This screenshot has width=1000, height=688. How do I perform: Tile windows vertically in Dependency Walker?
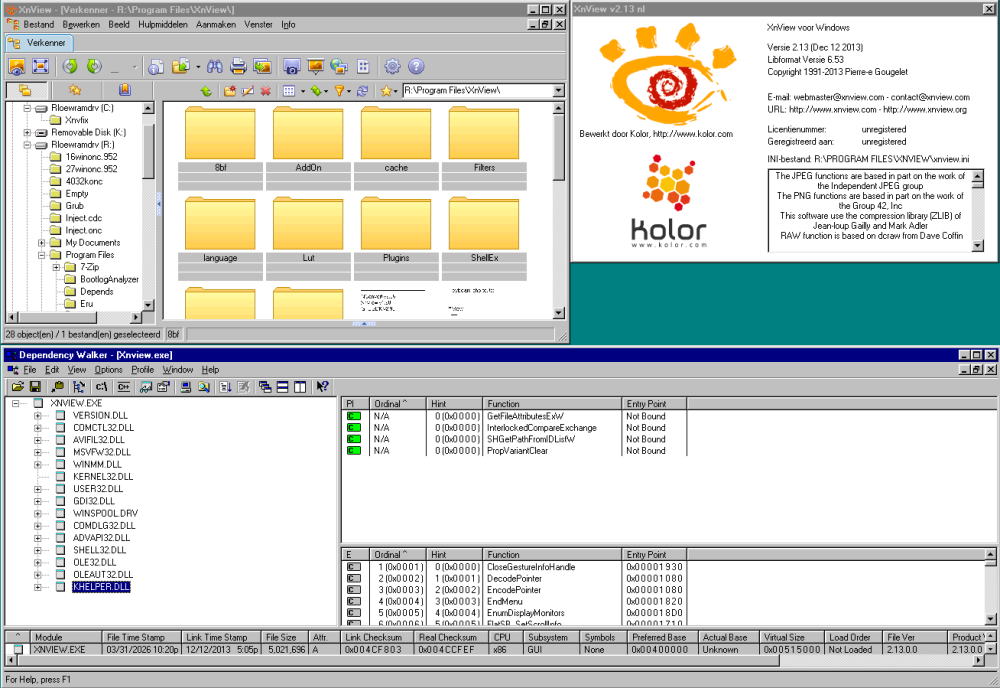pos(300,386)
